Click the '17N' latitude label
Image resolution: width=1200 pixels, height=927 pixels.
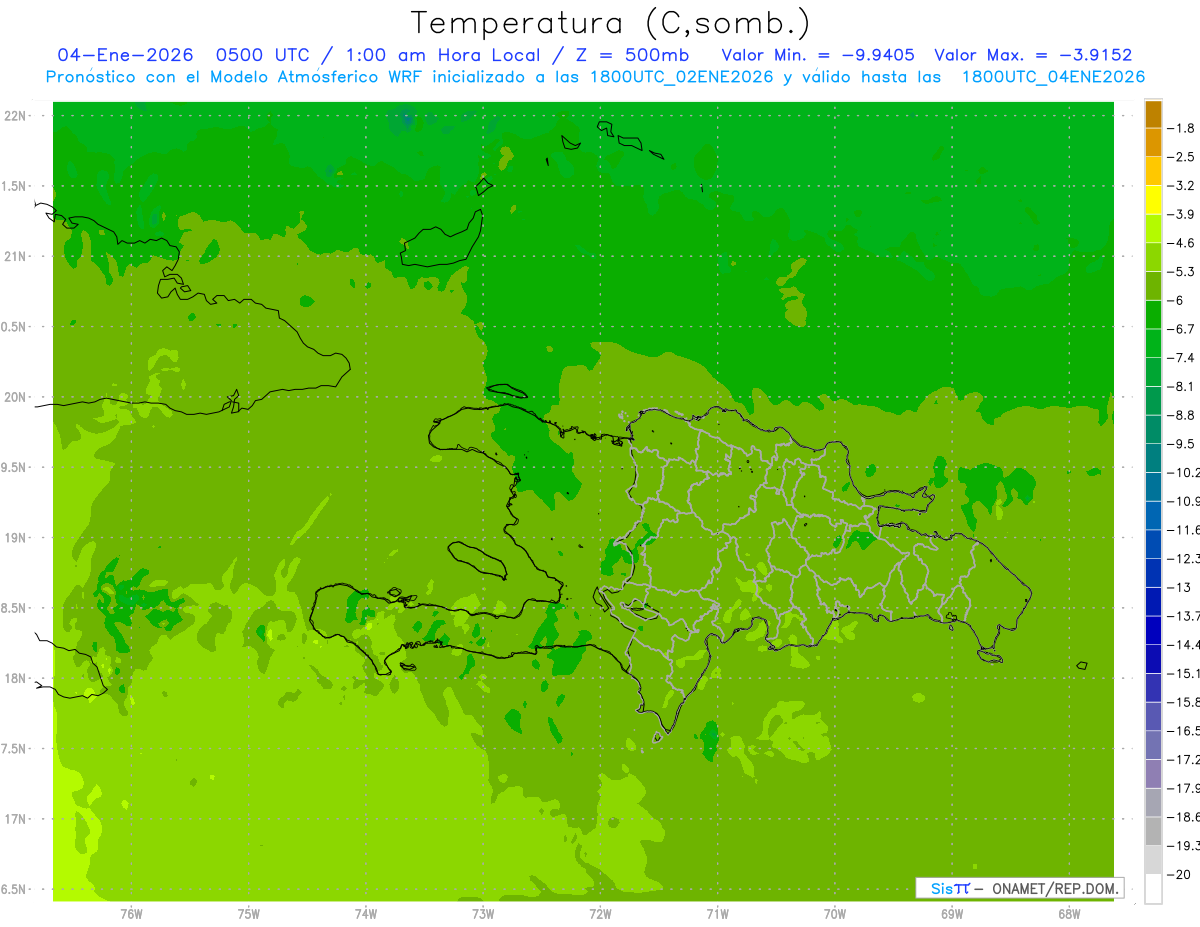coord(14,819)
